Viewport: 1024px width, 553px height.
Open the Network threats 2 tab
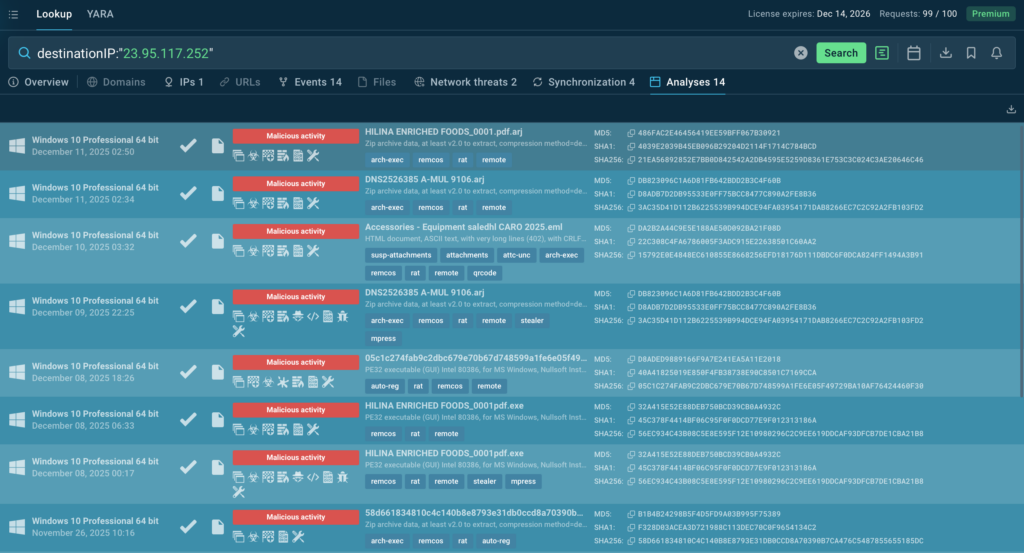pos(465,82)
